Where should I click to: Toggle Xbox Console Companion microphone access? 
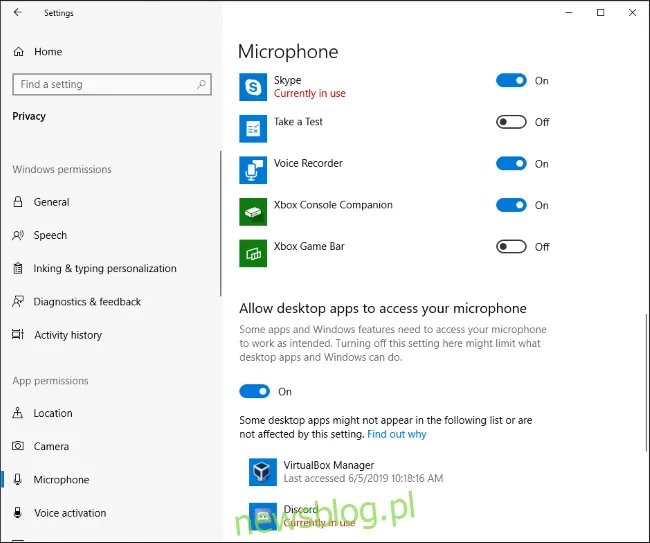(x=511, y=205)
